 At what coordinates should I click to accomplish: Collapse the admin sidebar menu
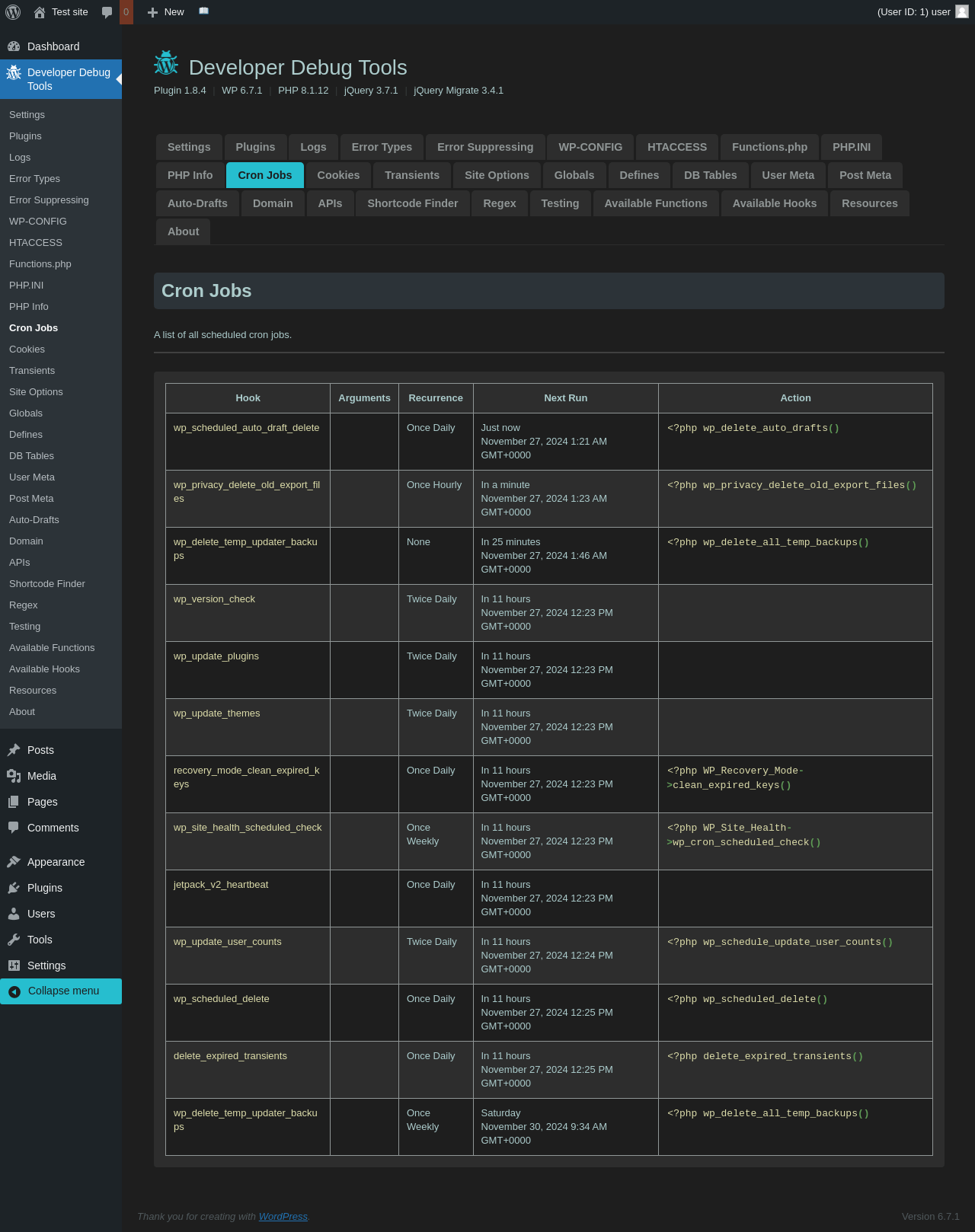point(61,991)
